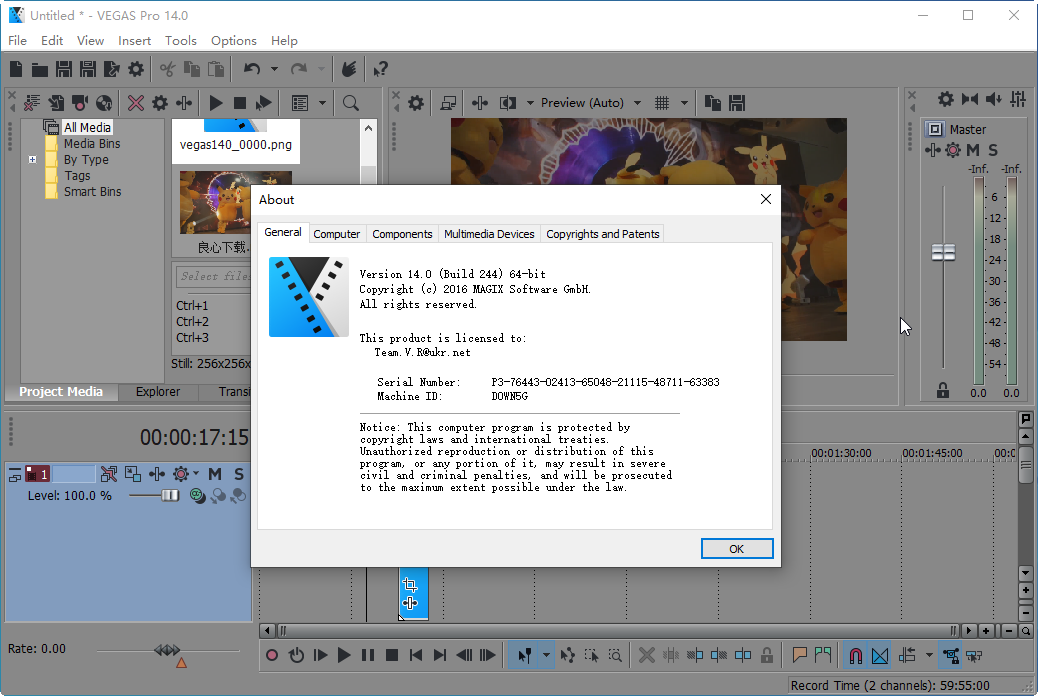Click the Capture Video camera icon
The height and width of the screenshot is (696, 1038).
(x=80, y=103)
